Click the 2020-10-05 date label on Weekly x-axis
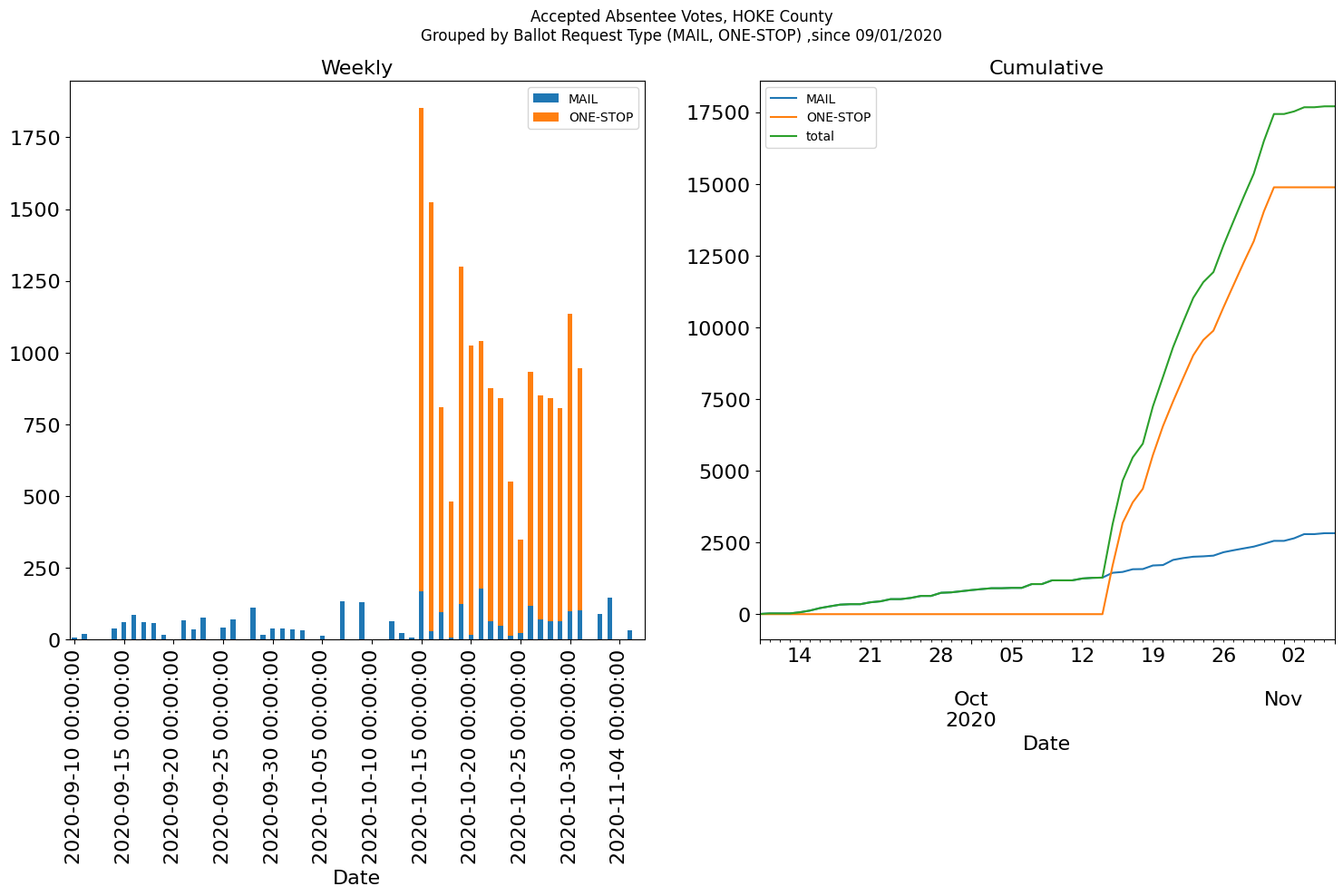1343x896 pixels. coord(320,756)
